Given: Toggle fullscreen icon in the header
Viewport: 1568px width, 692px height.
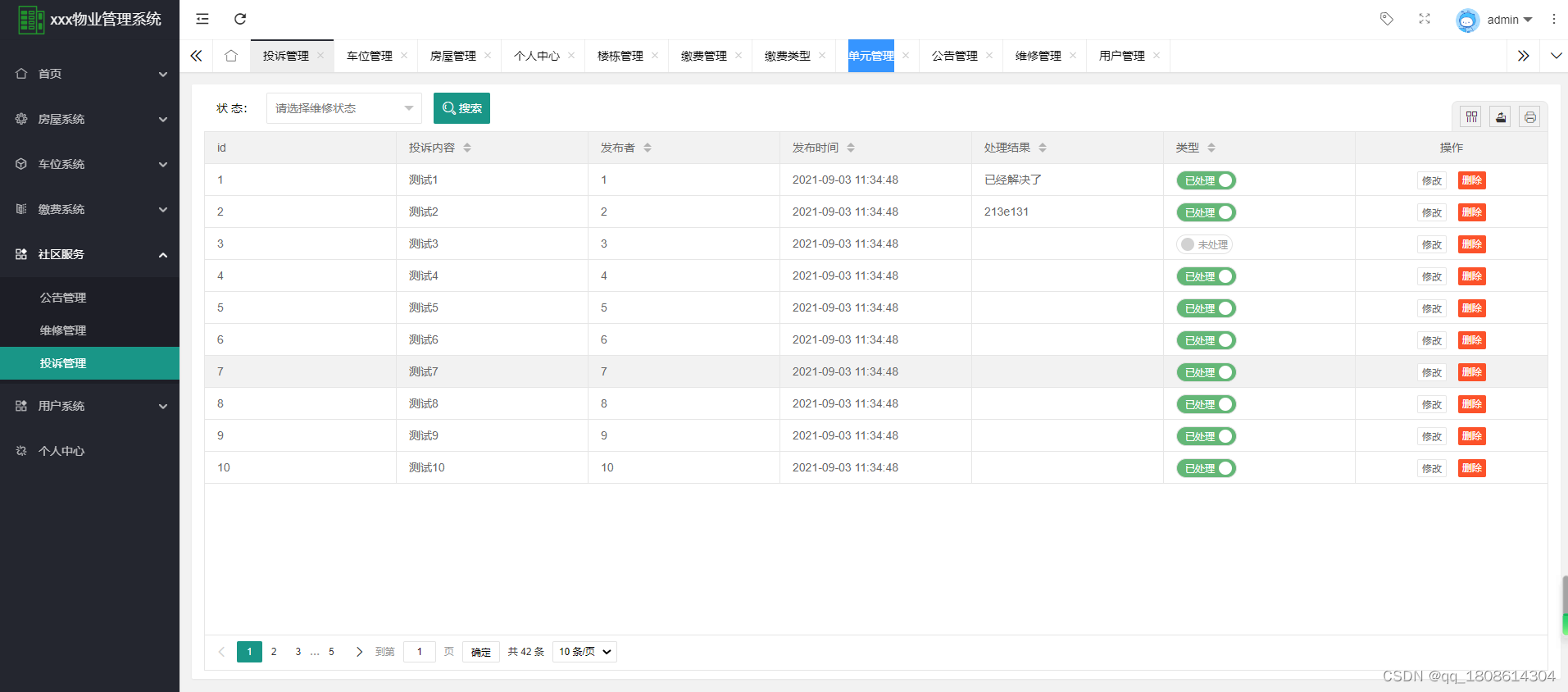Looking at the screenshot, I should coord(1425,19).
